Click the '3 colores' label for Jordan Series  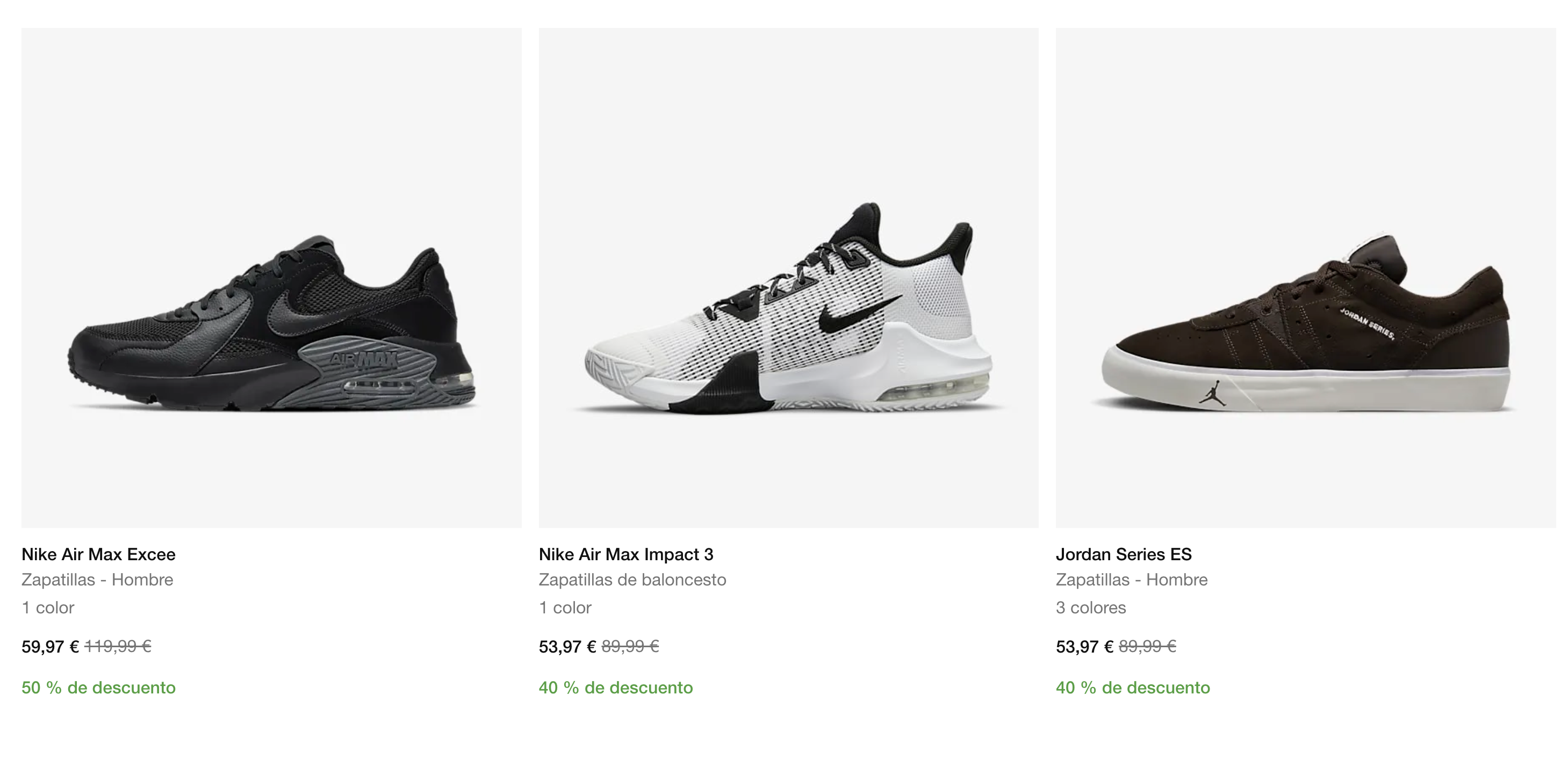coord(1091,607)
